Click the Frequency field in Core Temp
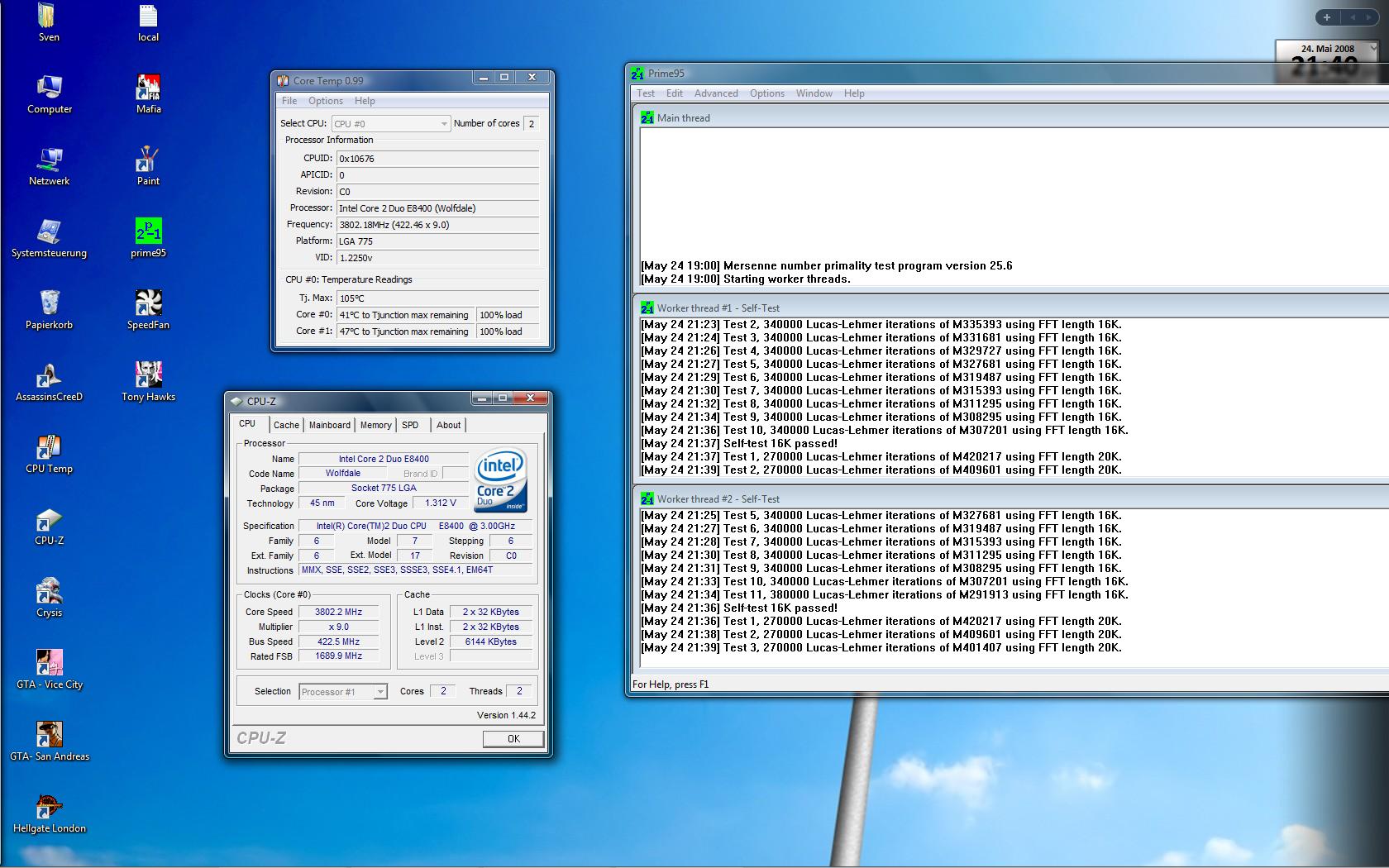The image size is (1389, 868). pos(437,225)
